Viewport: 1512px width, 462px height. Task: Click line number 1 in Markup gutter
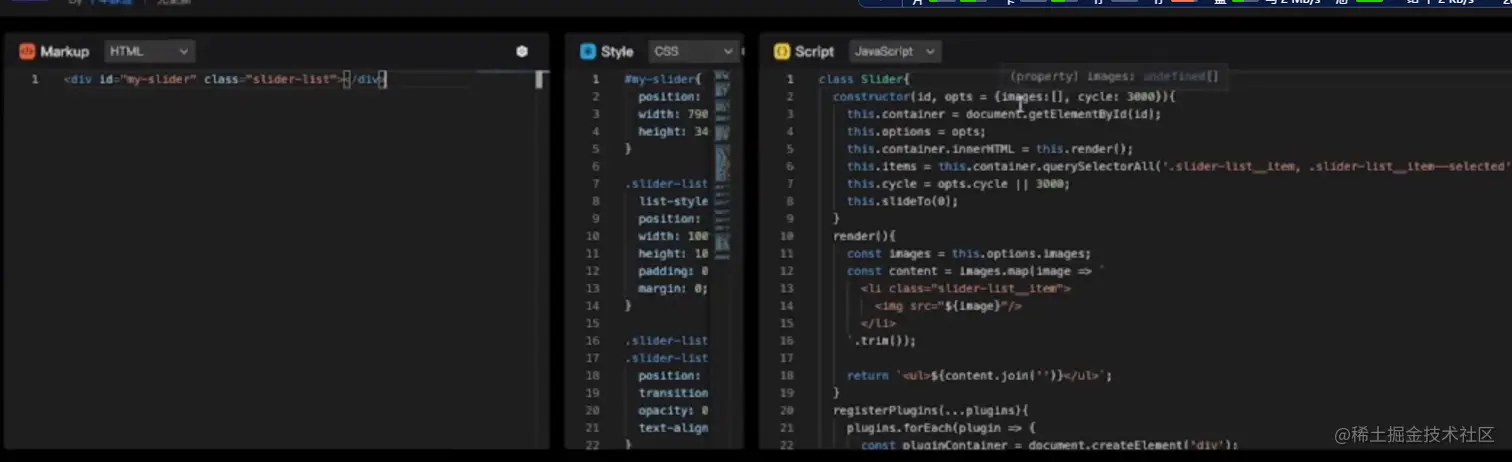(35, 79)
